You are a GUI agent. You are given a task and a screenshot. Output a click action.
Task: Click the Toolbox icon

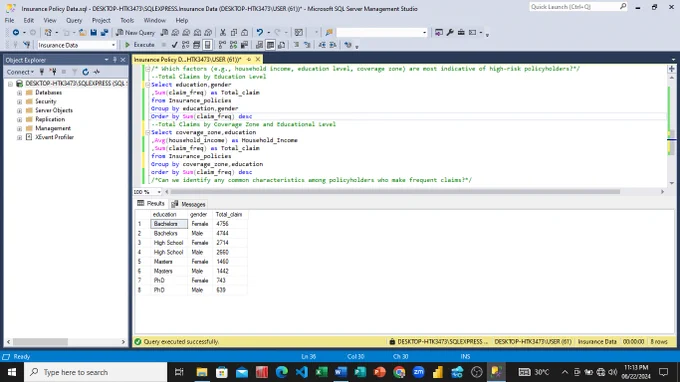461,33
